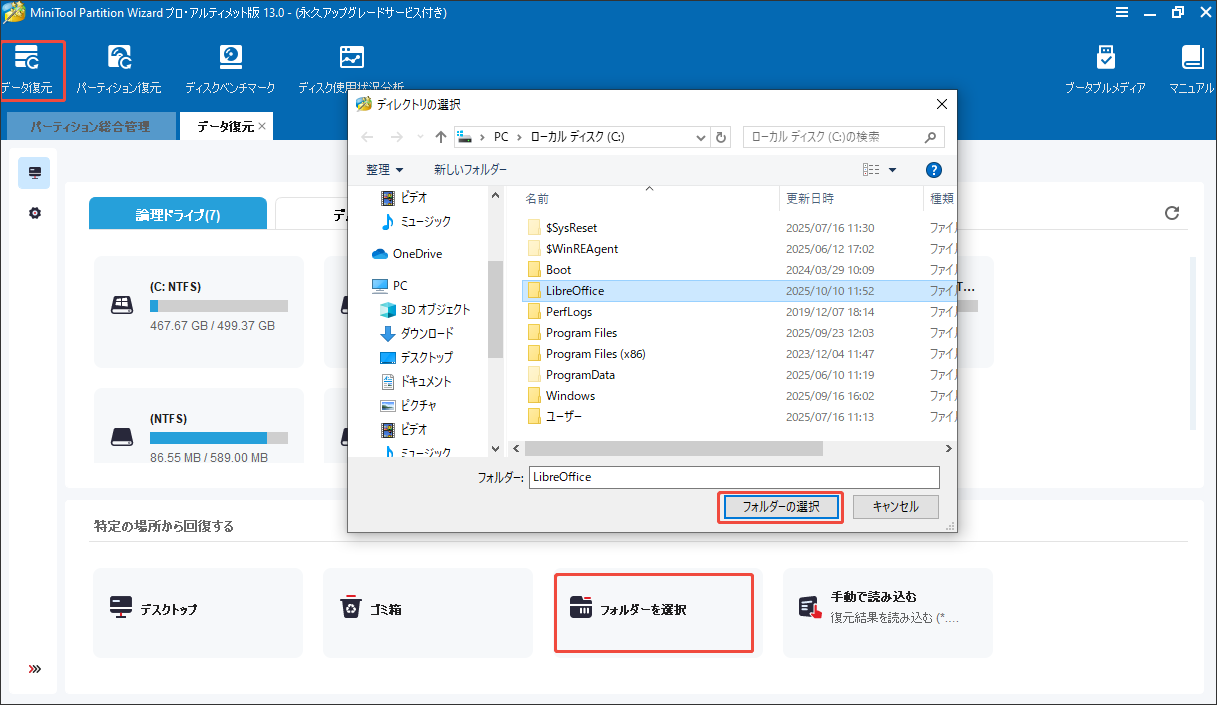Open the ブータブルメディア builder

point(1105,70)
